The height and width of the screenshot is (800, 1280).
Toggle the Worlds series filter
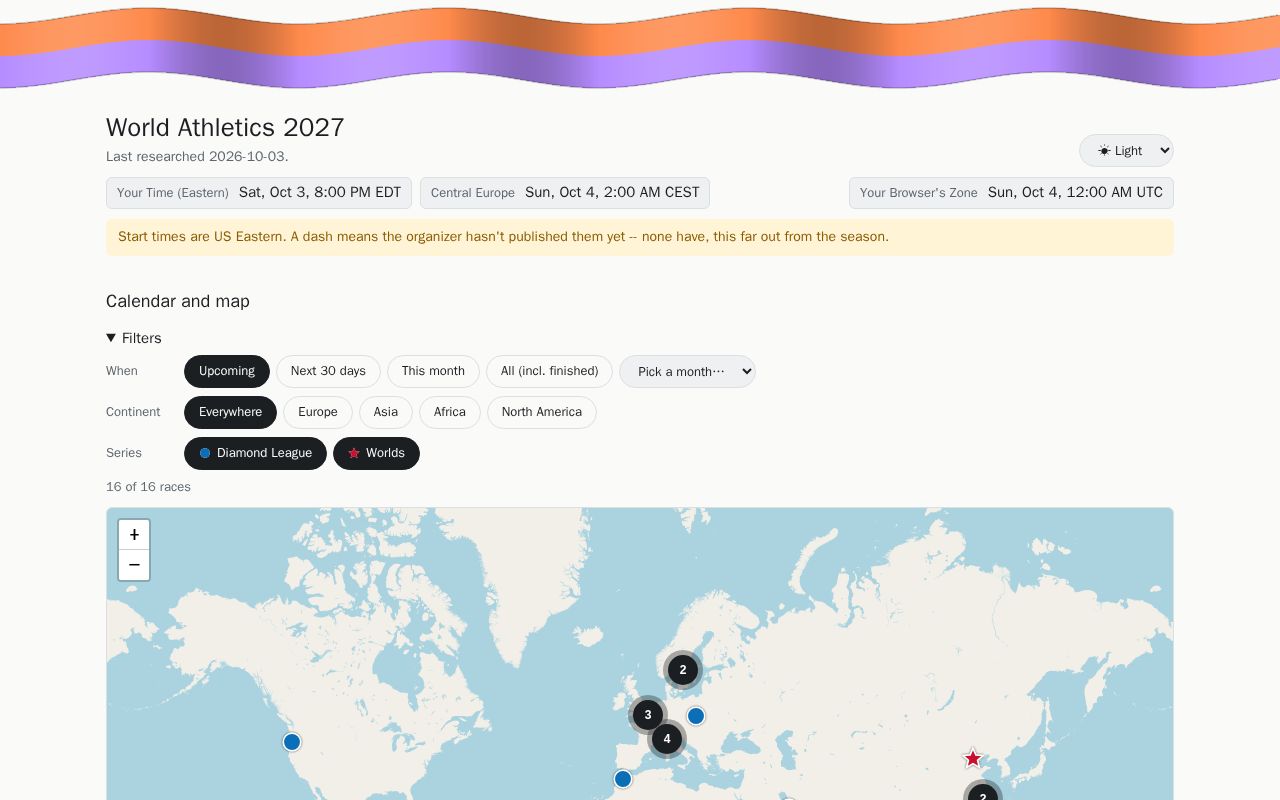click(376, 453)
